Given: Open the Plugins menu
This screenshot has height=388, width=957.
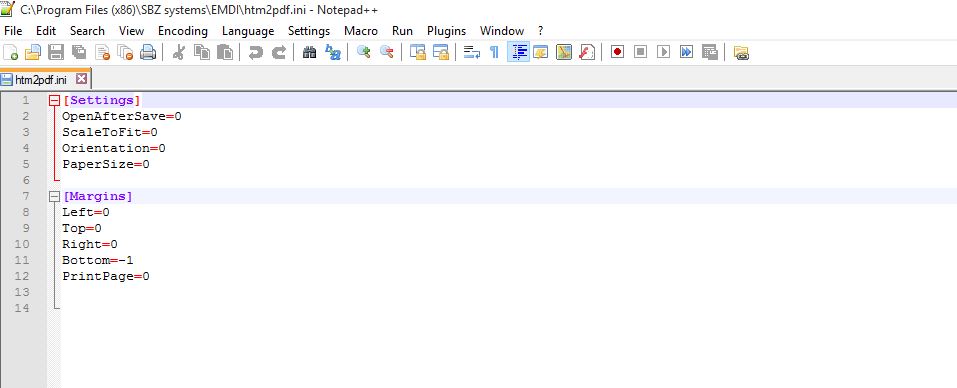Looking at the screenshot, I should tap(446, 31).
